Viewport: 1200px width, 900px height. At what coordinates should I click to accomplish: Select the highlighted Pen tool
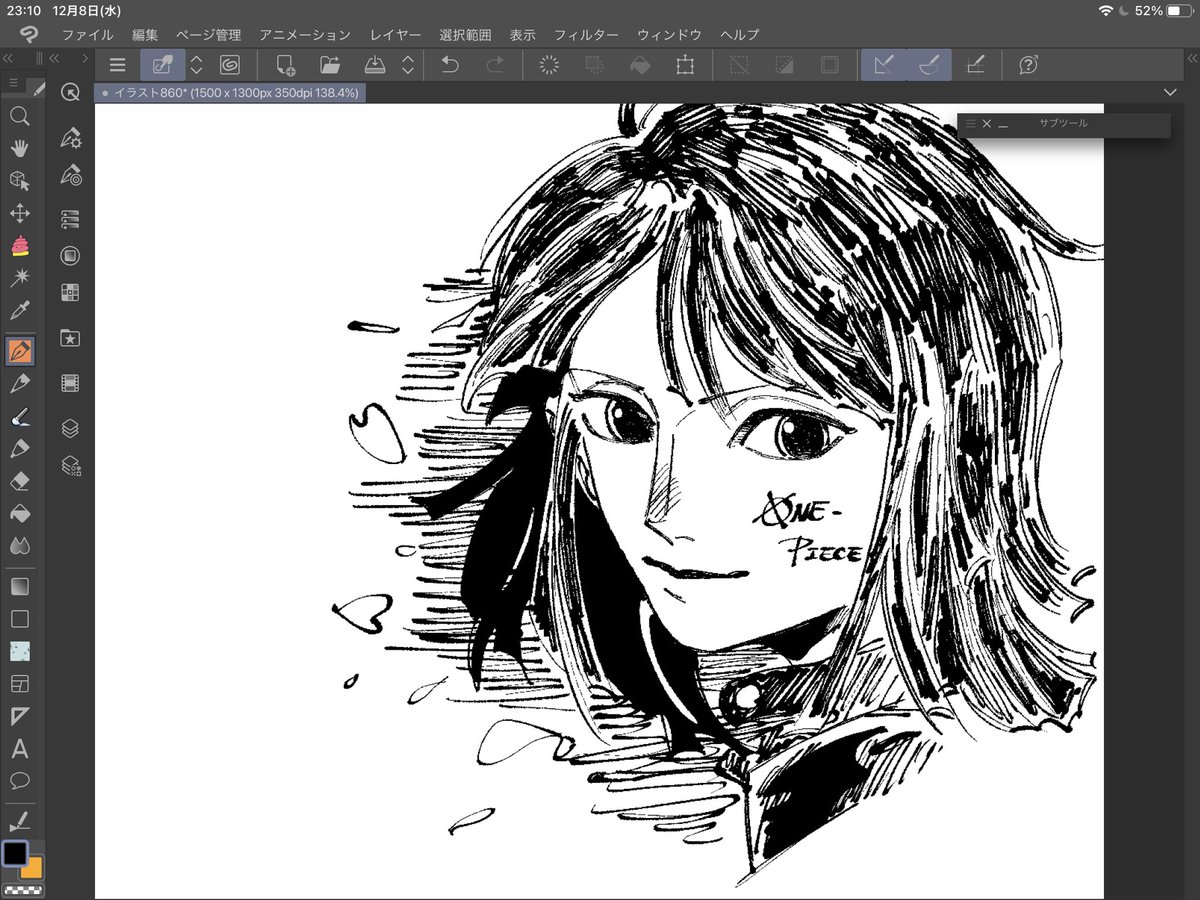(19, 352)
